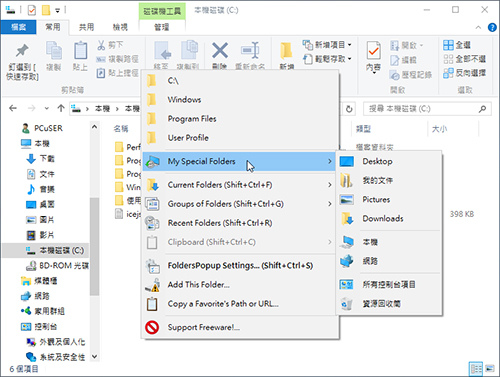
Task: Click the 刪除 red X icon
Action: click(x=220, y=51)
